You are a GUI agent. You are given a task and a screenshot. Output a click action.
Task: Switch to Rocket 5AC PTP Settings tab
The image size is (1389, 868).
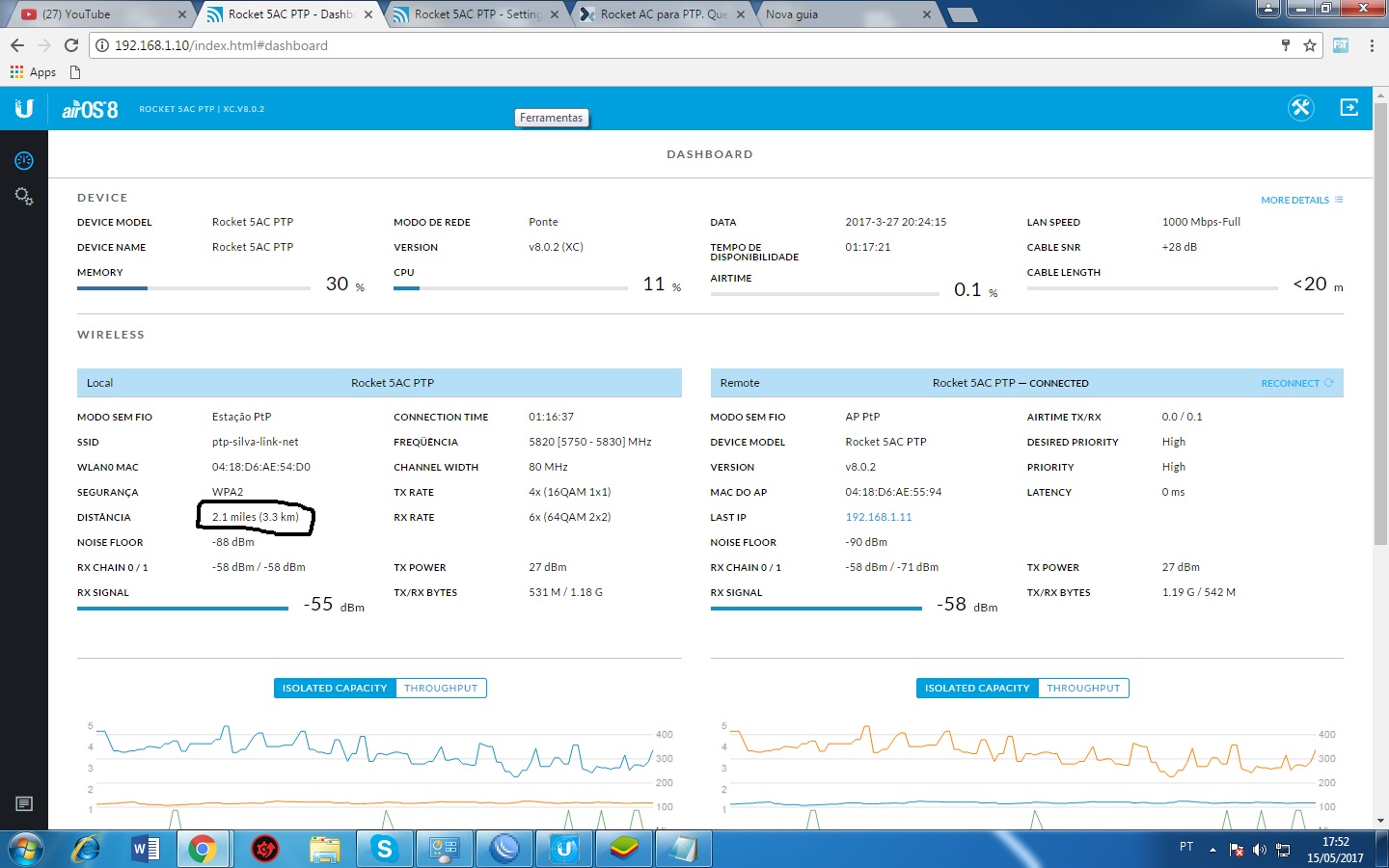[x=477, y=14]
